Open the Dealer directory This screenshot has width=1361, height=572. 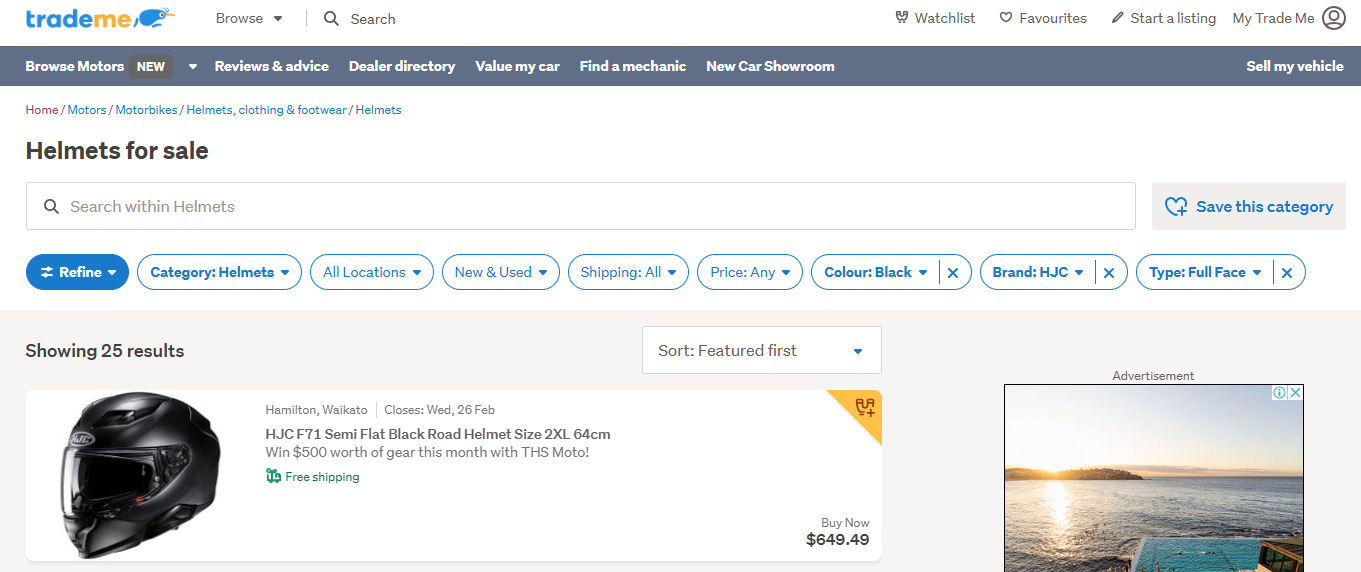pyautogui.click(x=402, y=66)
